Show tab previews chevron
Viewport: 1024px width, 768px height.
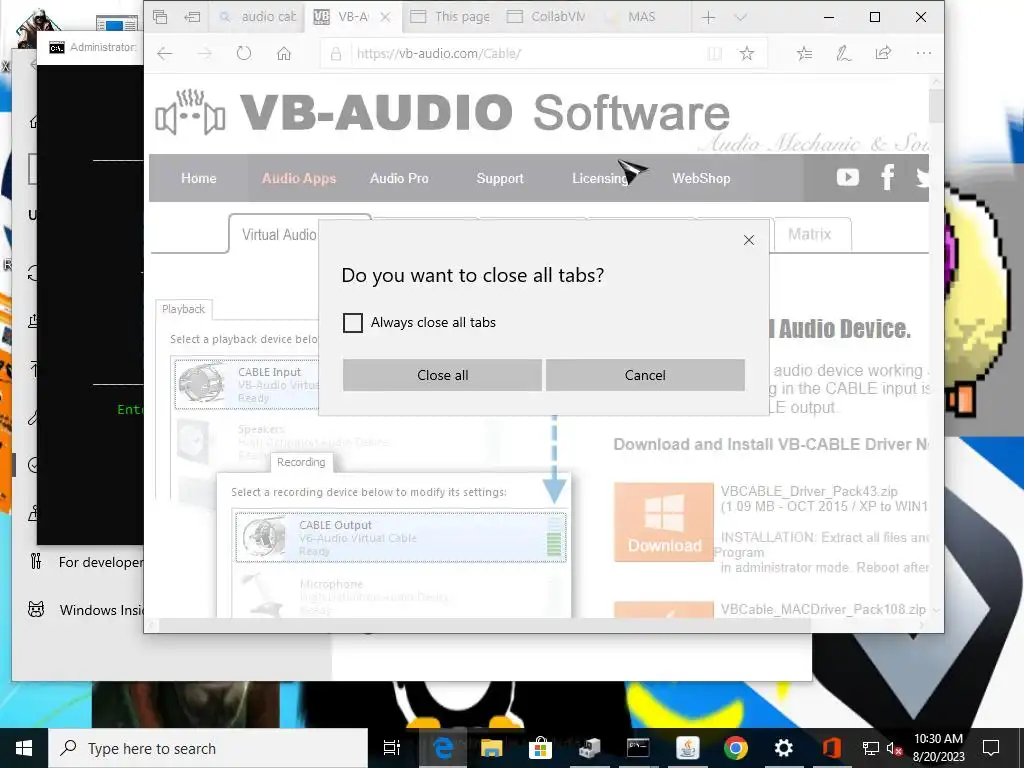[741, 18]
